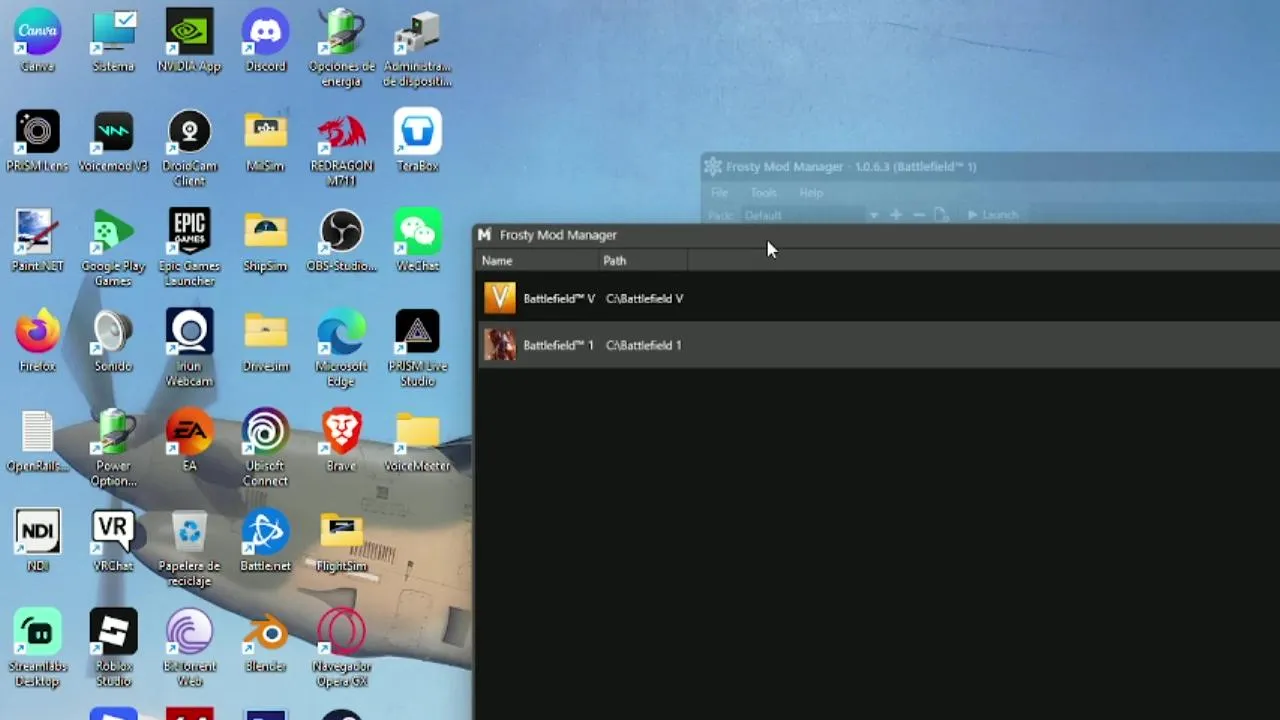
Task: Launch BitTorrent Web shortcut
Action: click(189, 648)
